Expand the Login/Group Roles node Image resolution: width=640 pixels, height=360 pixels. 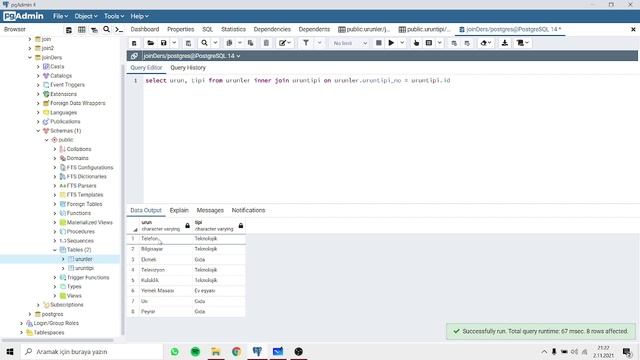tap(21, 323)
